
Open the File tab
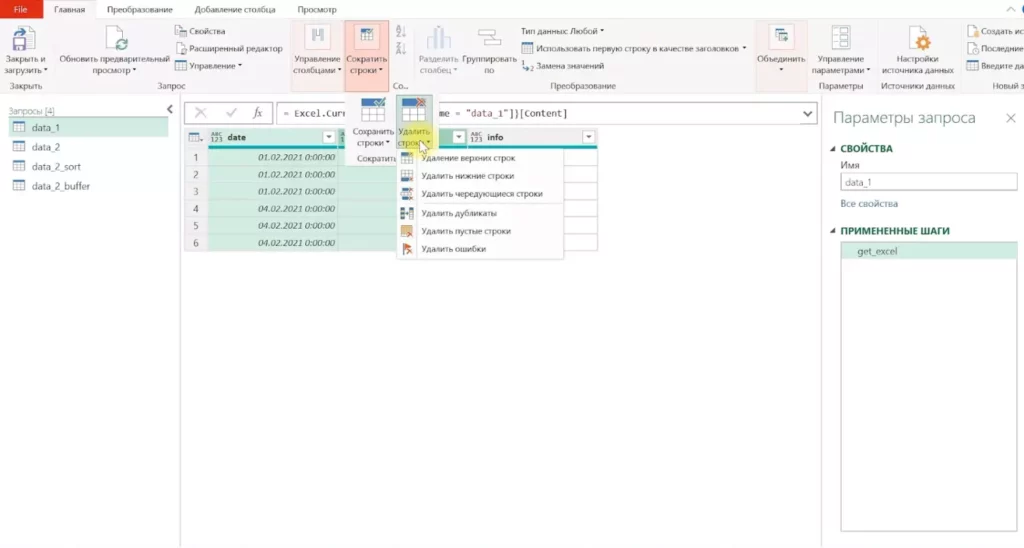pyautogui.click(x=21, y=9)
